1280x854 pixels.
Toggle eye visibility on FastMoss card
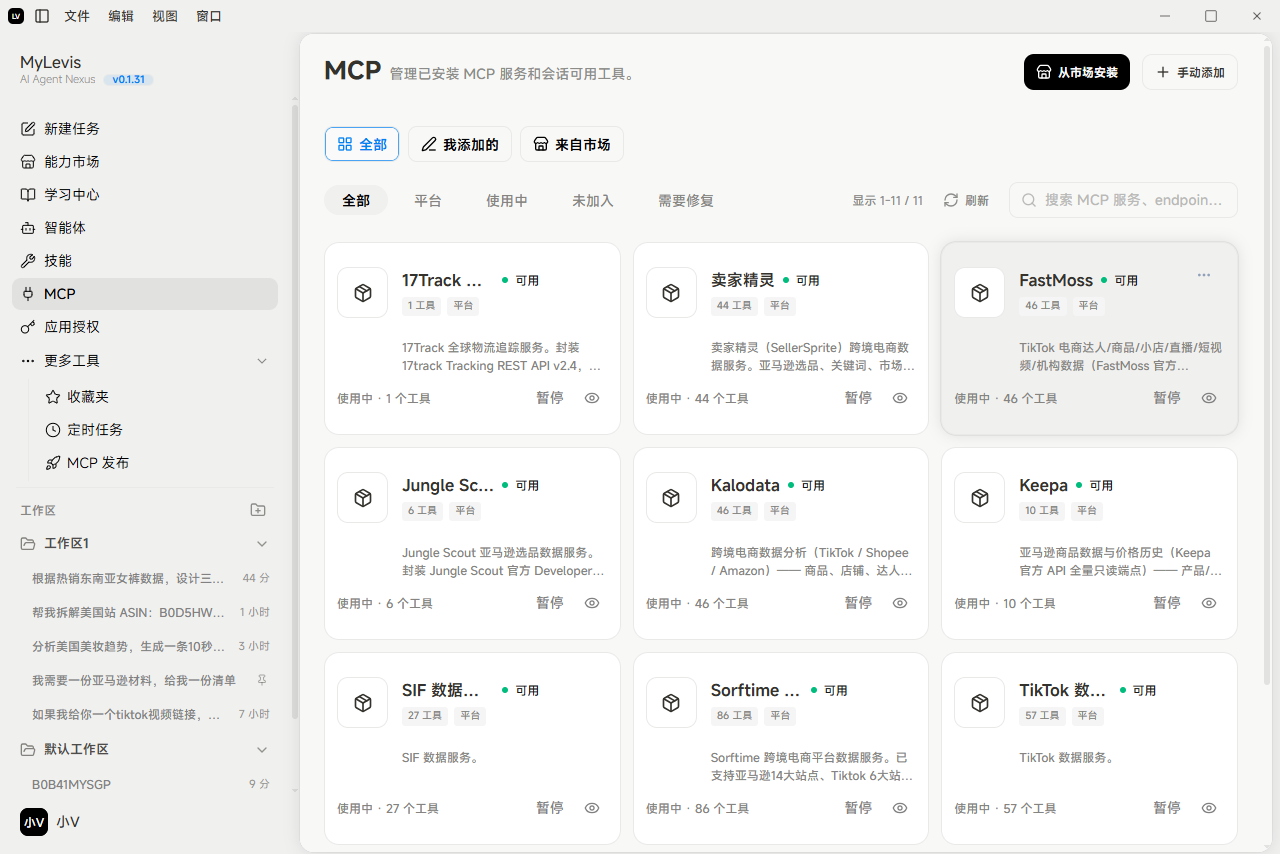tap(1209, 398)
